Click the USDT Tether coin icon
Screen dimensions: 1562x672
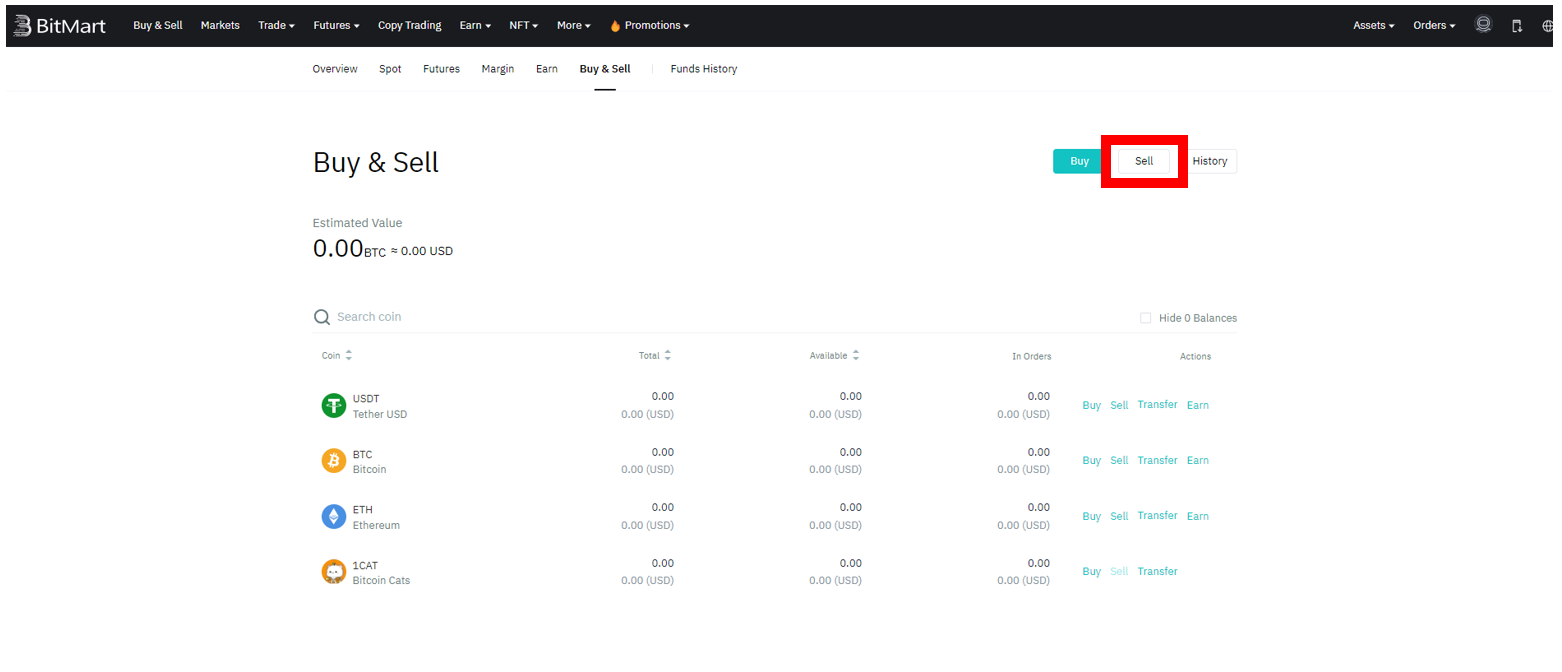(x=333, y=405)
